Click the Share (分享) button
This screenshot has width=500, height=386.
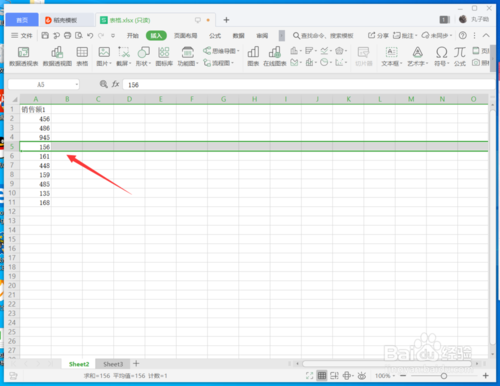pos(378,35)
